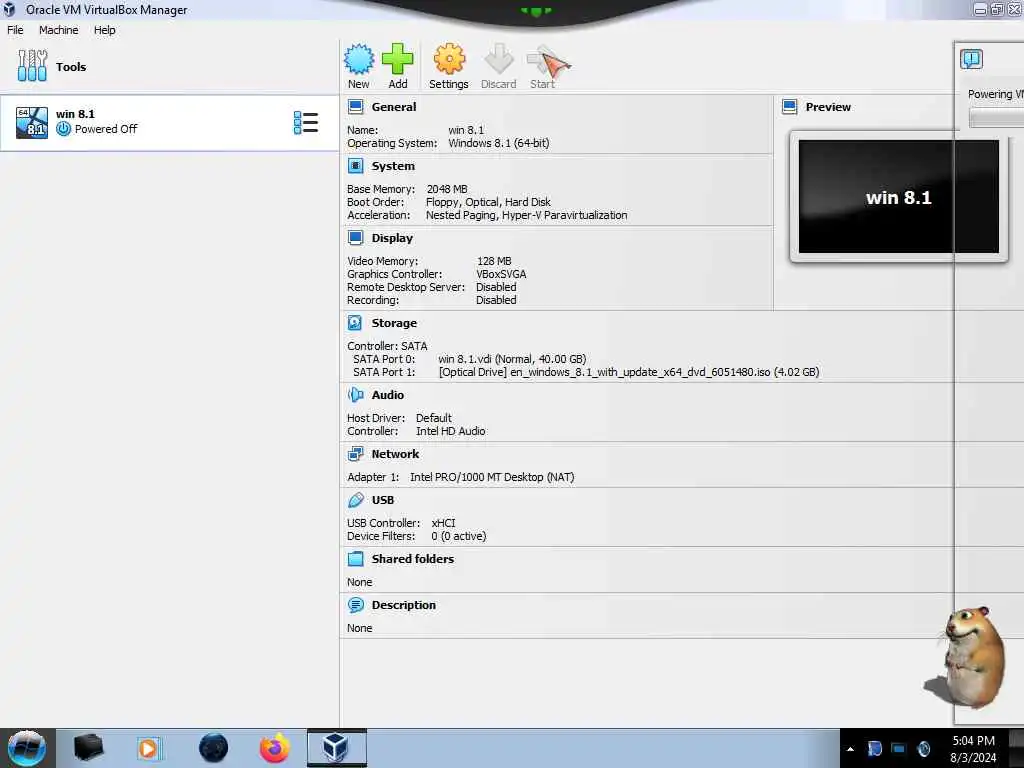
Task: Open the Storage settings header link
Action: tap(394, 323)
